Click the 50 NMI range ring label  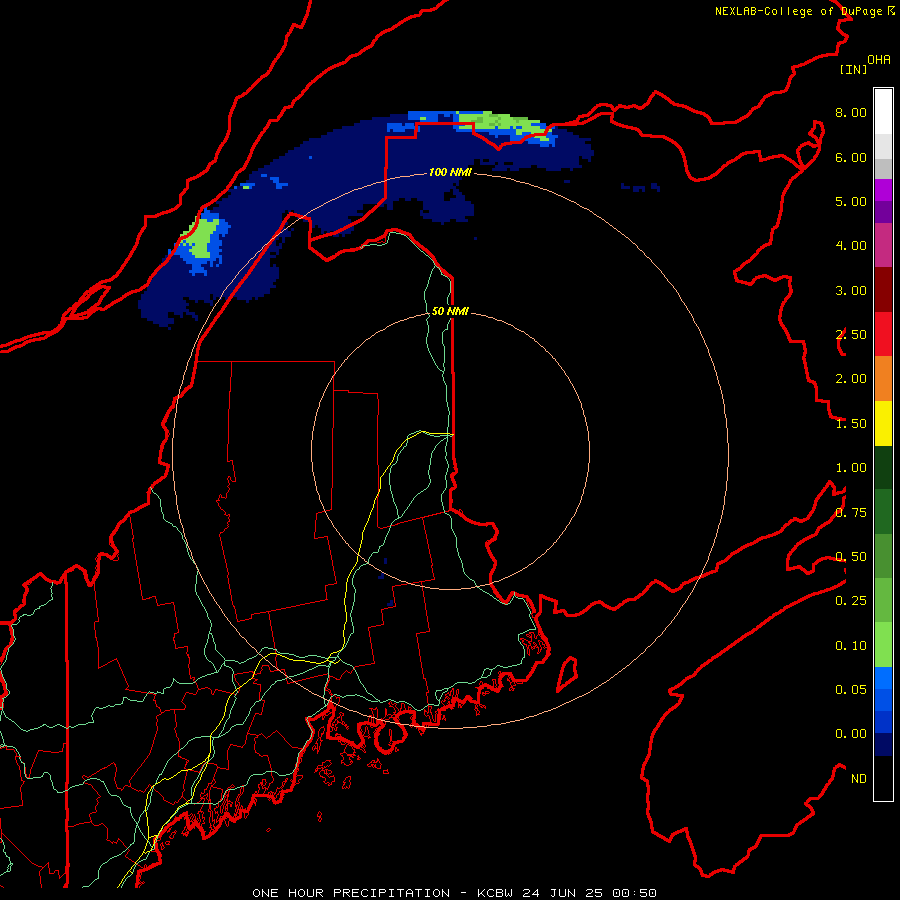(450, 311)
